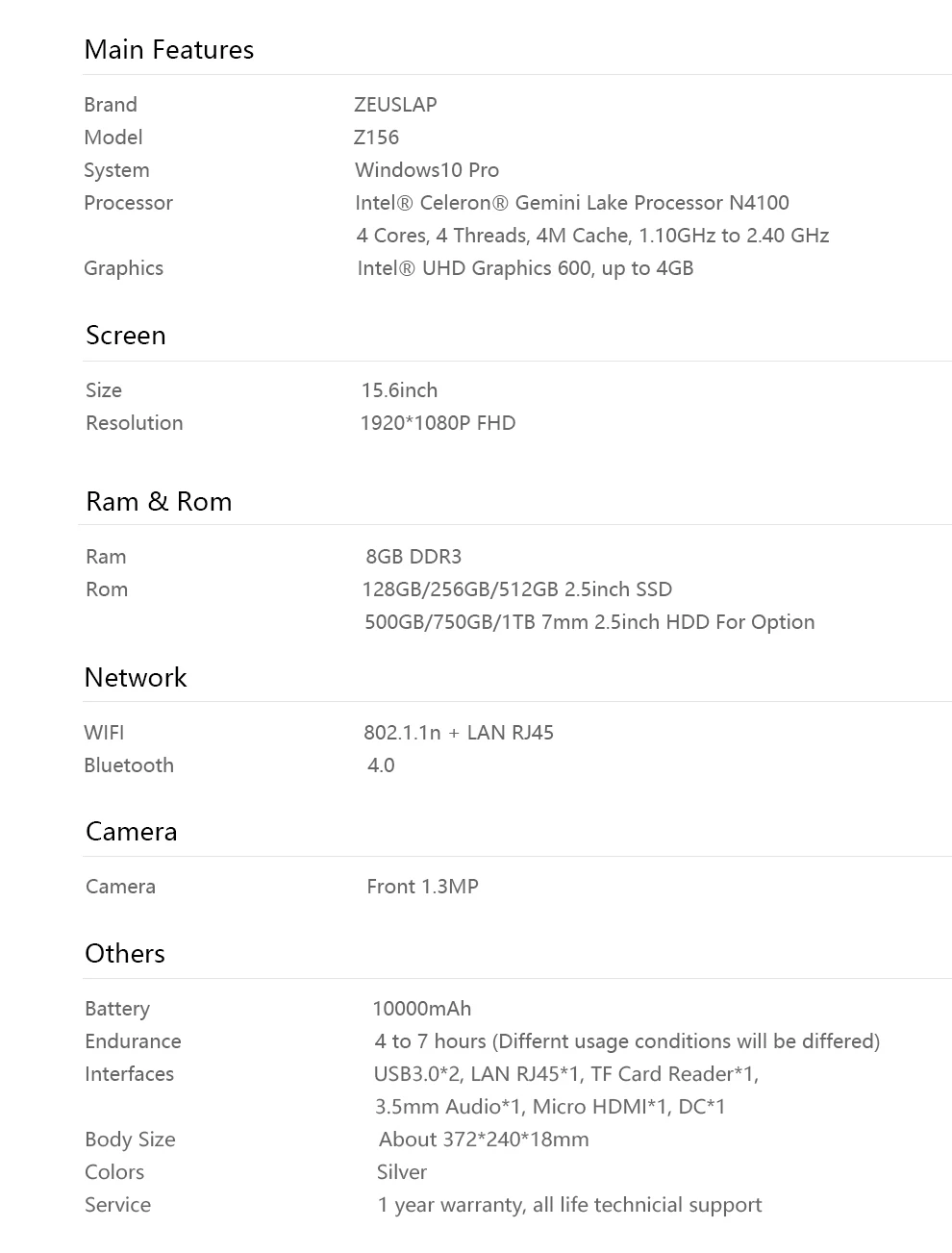The height and width of the screenshot is (1253, 952).
Task: Click the Ram & Rom heading
Action: 159,502
